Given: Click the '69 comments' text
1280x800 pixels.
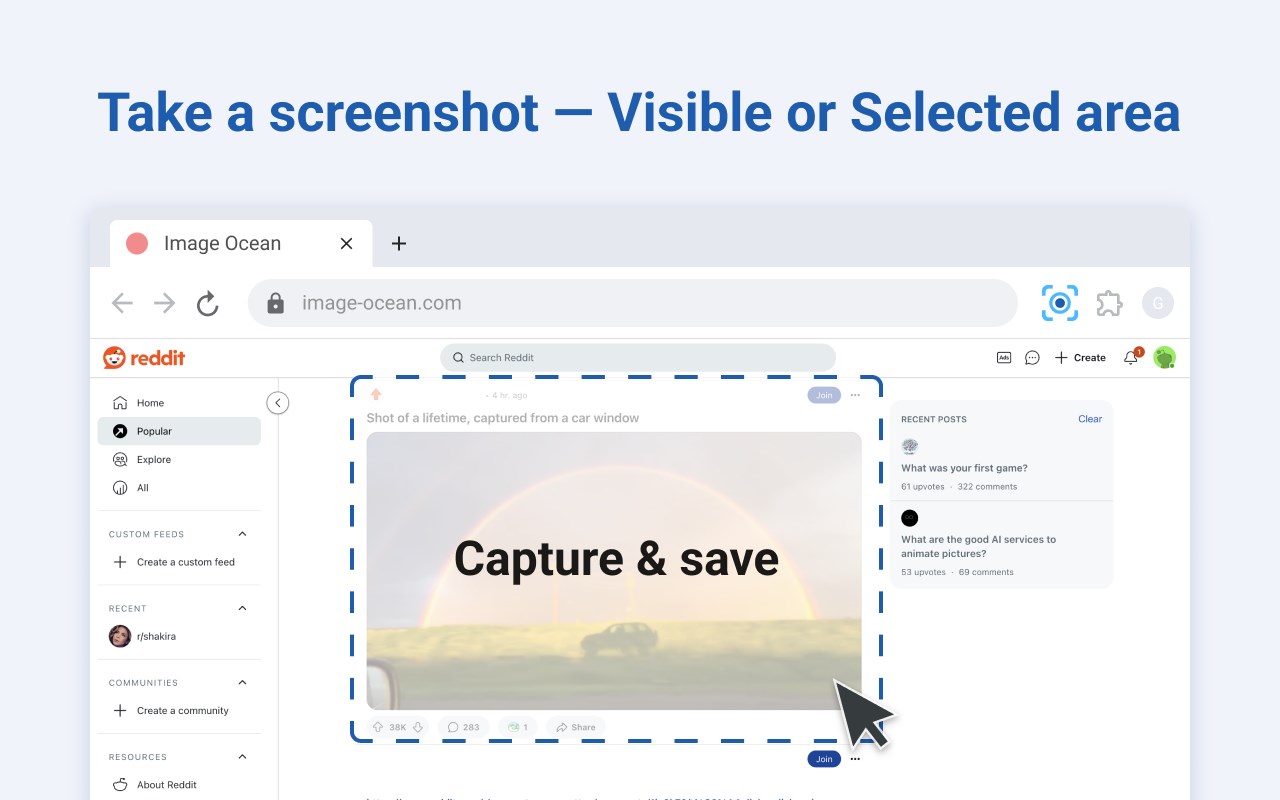Looking at the screenshot, I should coord(986,572).
